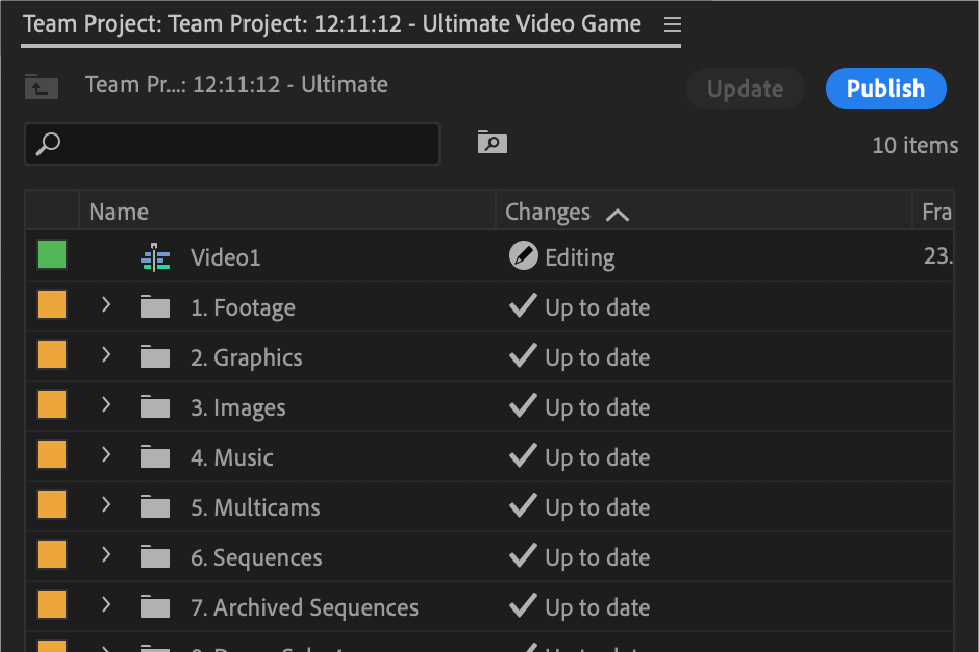979x652 pixels.
Task: Click the green label swatch for Video1
Action: point(52,255)
